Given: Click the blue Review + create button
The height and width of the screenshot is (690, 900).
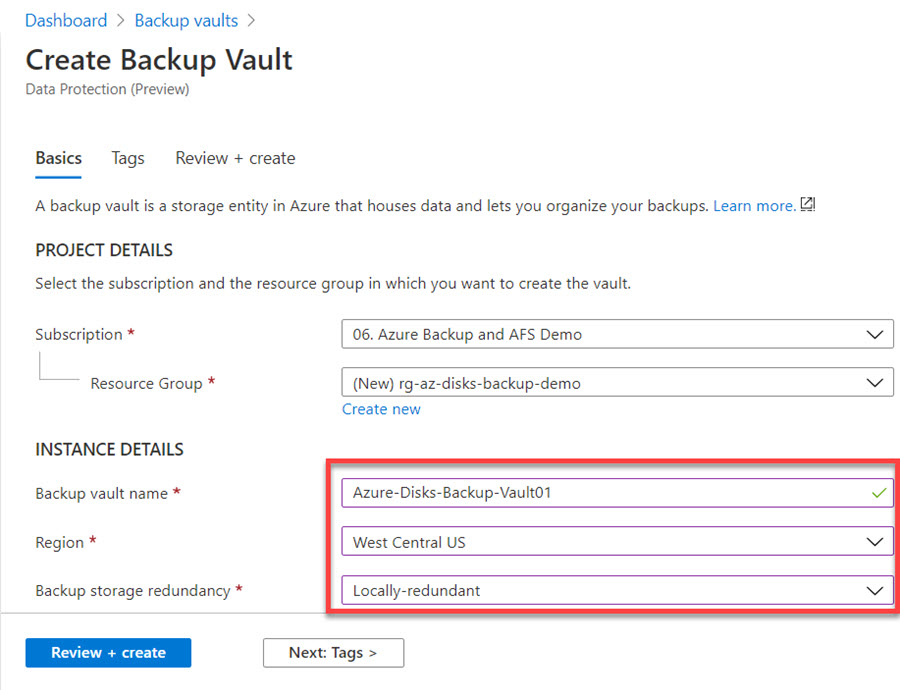Looking at the screenshot, I should coord(108,653).
